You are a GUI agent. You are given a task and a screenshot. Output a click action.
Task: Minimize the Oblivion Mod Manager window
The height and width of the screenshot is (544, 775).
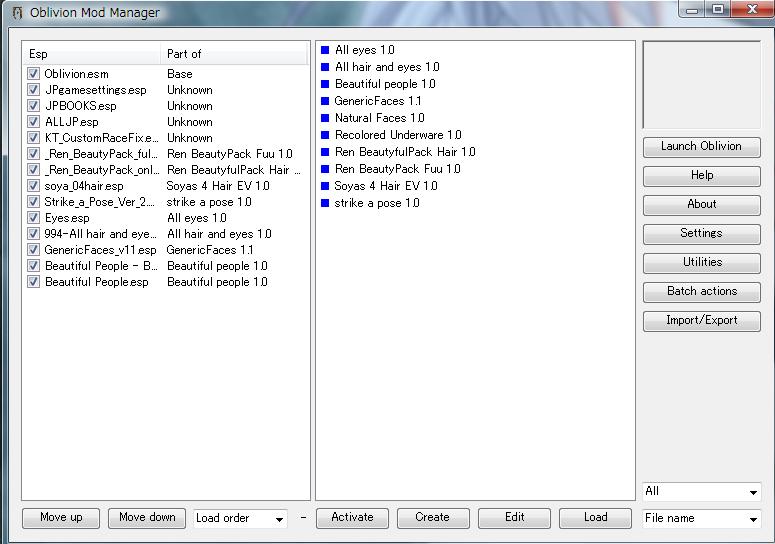click(692, 9)
